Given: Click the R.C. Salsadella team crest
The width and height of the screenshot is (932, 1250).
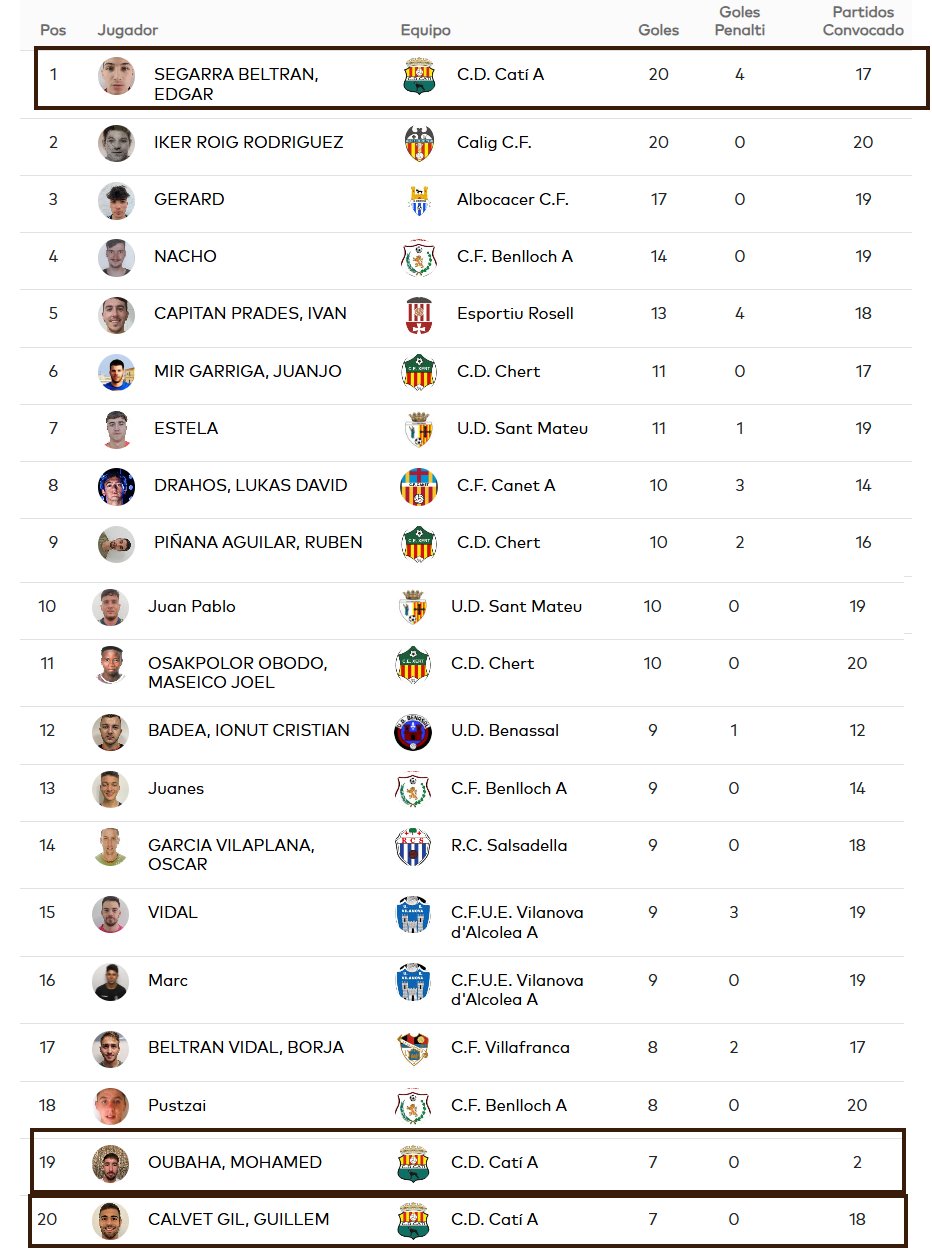Looking at the screenshot, I should pyautogui.click(x=413, y=846).
